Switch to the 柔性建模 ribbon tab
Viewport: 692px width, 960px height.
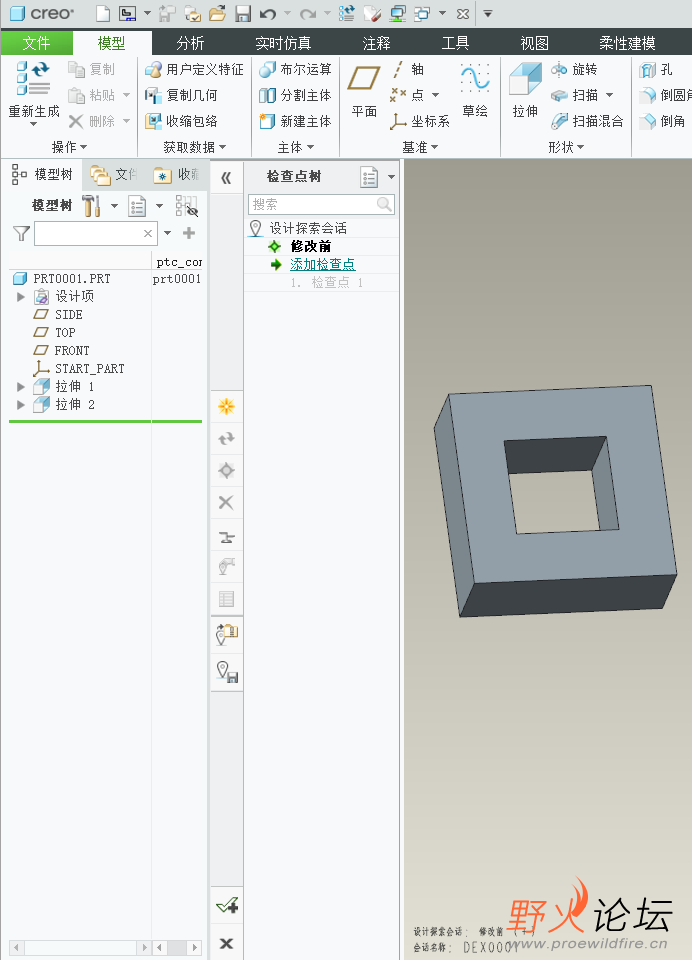[x=627, y=43]
